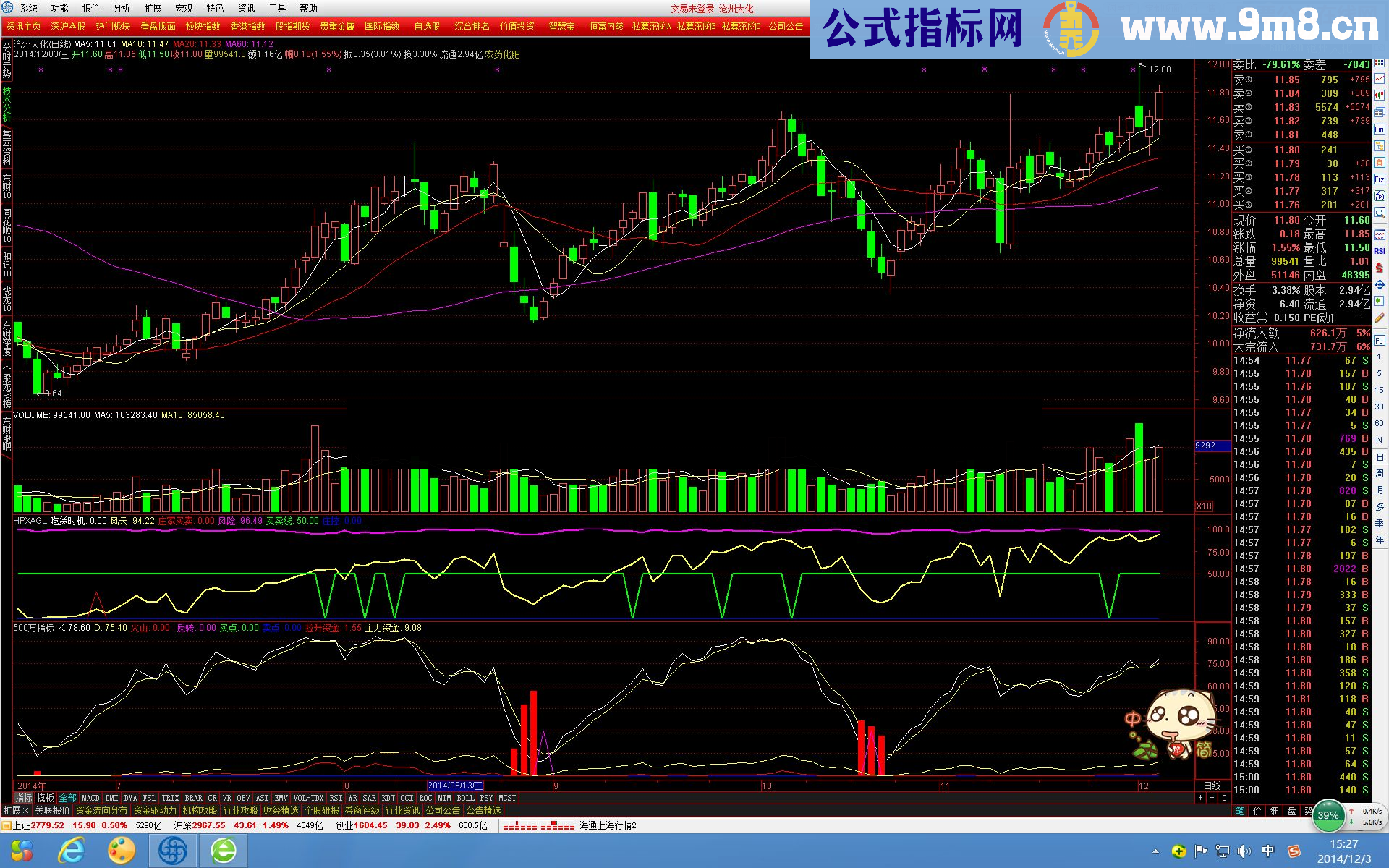
Task: Select the 60-minute period option
Action: tap(1380, 423)
